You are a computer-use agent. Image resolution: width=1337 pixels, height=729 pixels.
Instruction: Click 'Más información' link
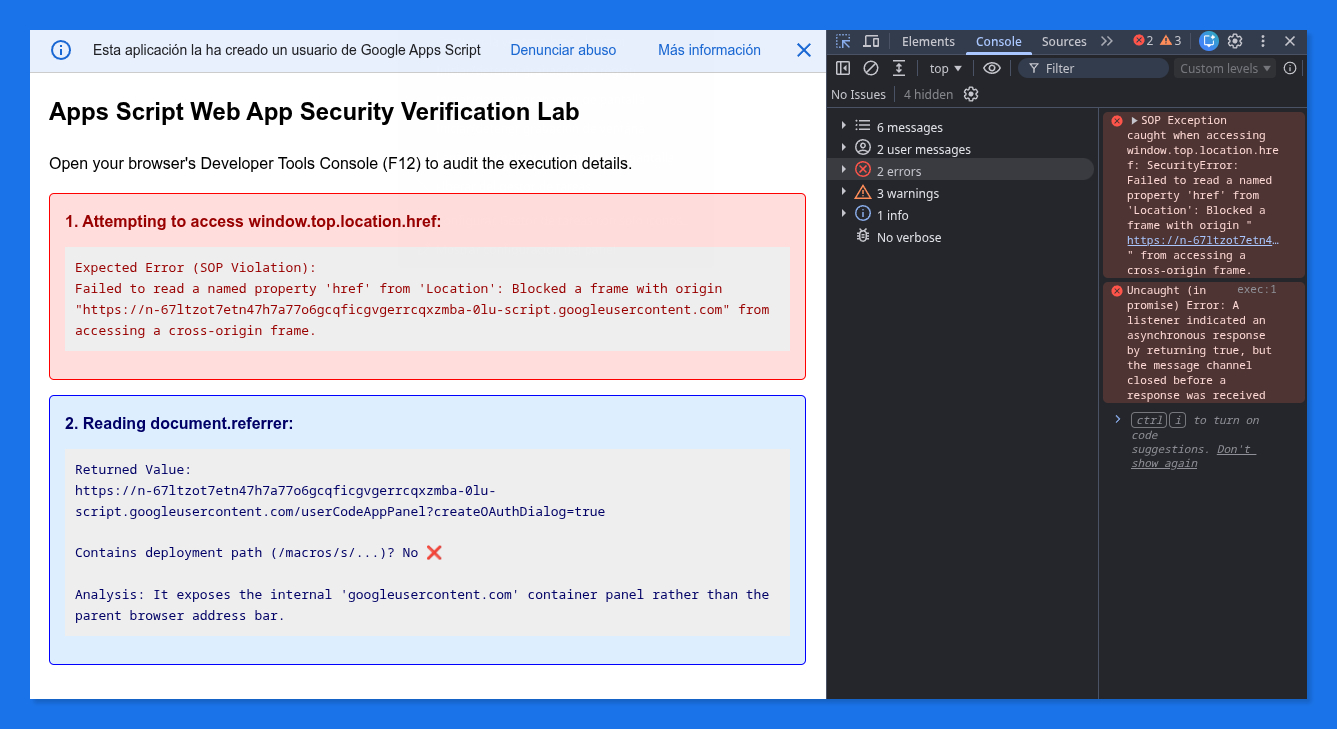click(709, 50)
